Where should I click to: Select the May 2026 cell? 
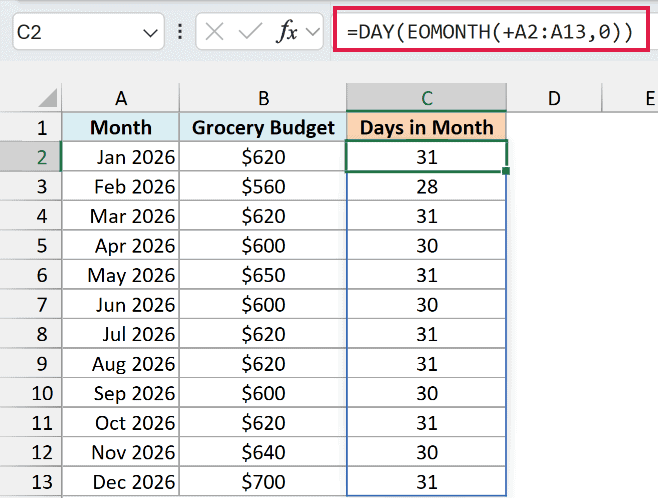120,275
